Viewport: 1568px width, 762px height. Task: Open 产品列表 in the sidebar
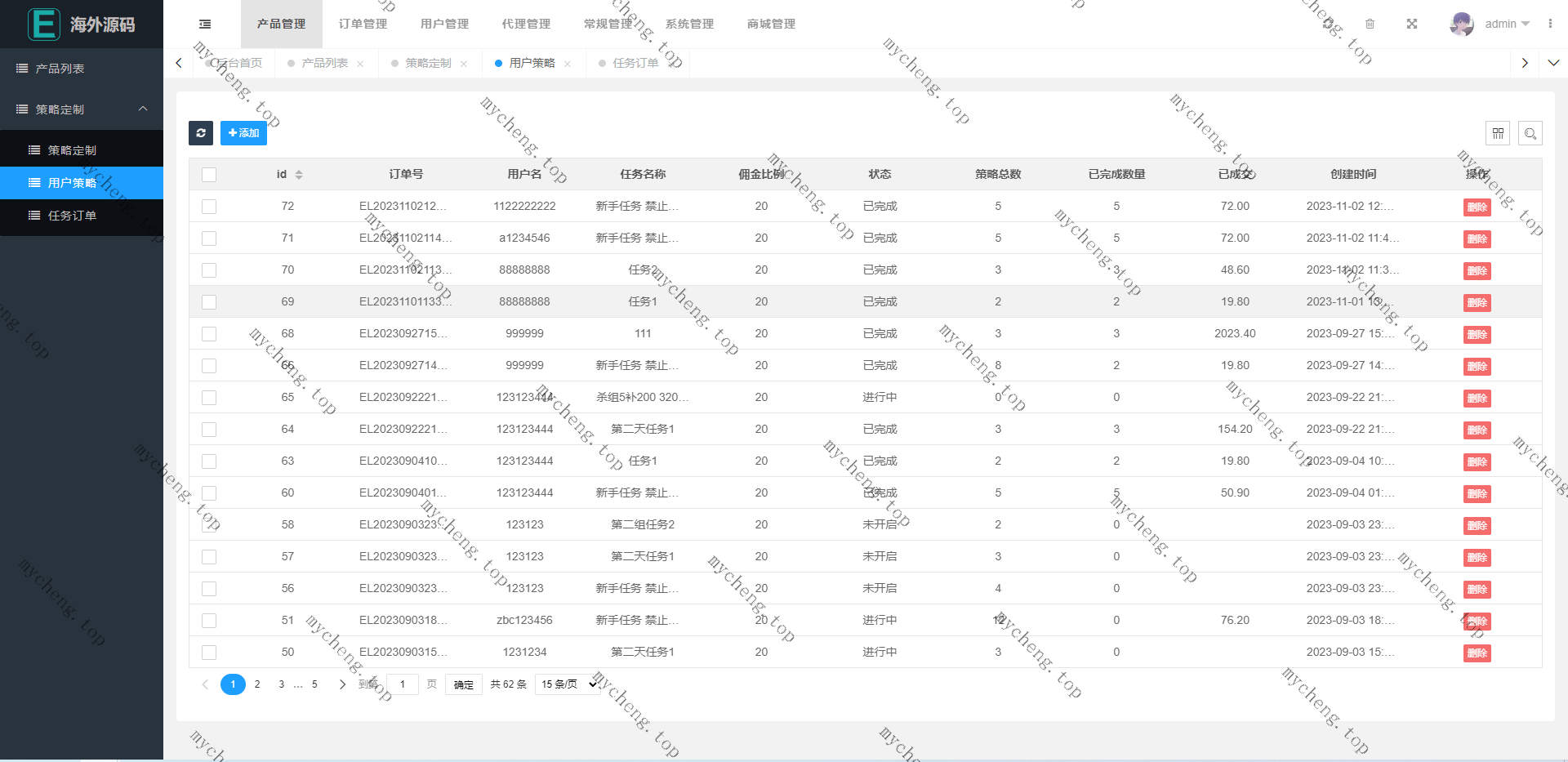coord(82,69)
